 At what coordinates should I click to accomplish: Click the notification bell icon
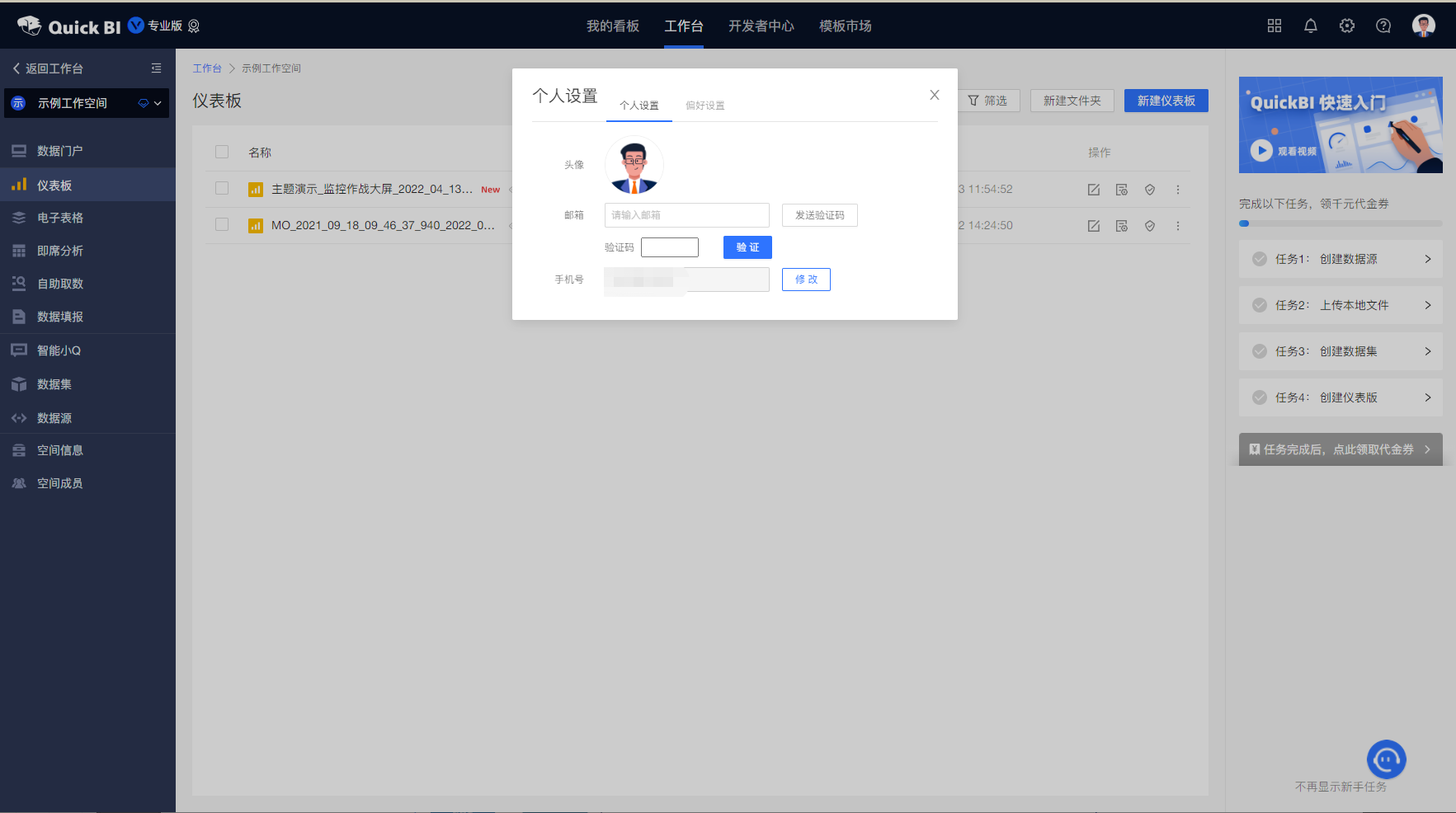coord(1310,26)
